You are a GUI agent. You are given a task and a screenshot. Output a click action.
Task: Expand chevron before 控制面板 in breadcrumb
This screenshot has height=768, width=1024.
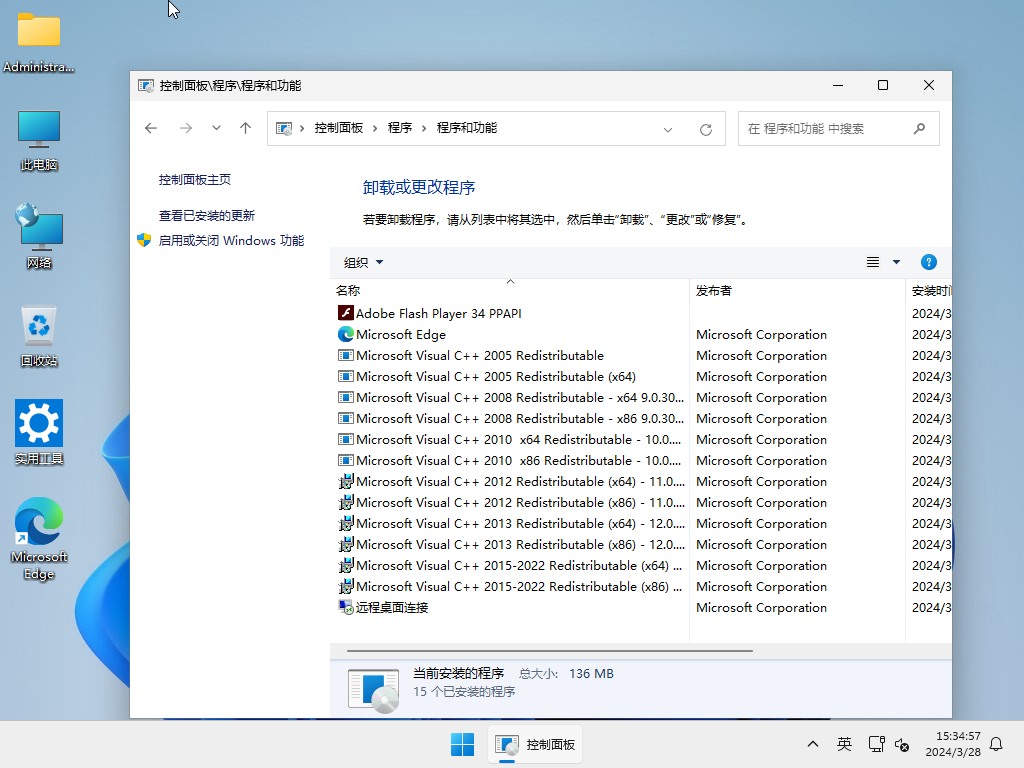(302, 129)
